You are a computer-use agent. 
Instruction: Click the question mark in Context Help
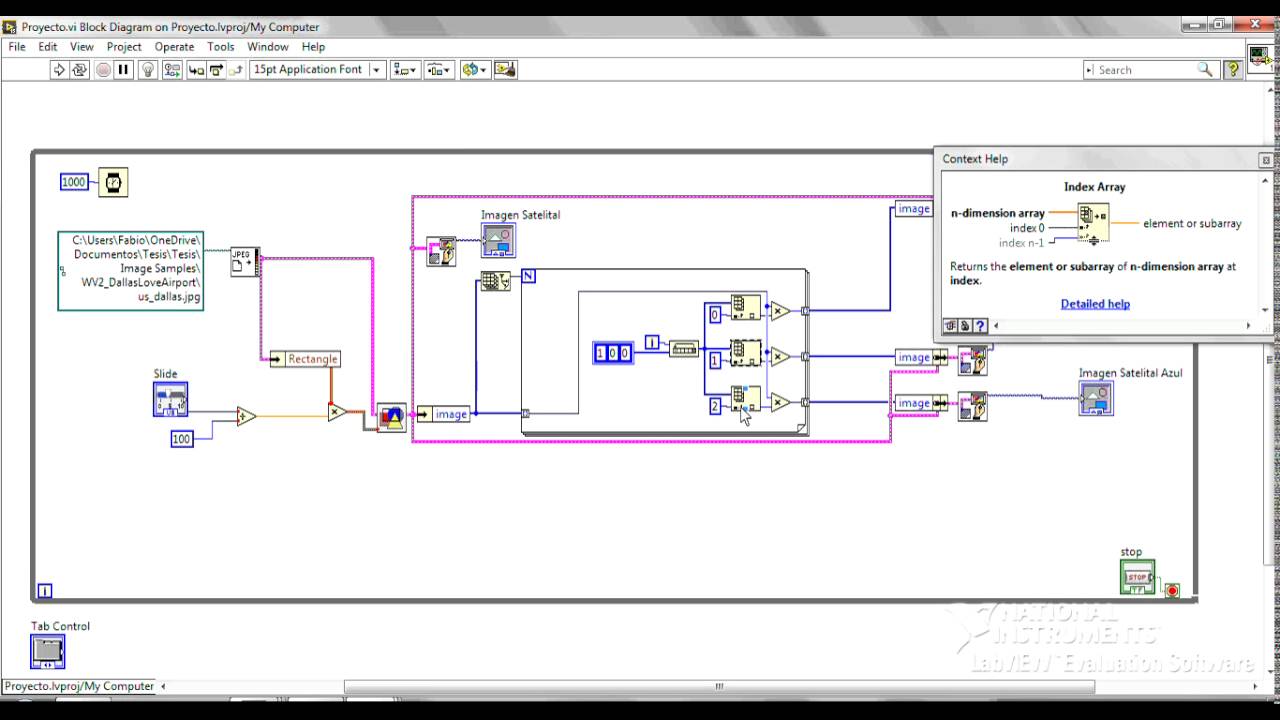pos(980,325)
